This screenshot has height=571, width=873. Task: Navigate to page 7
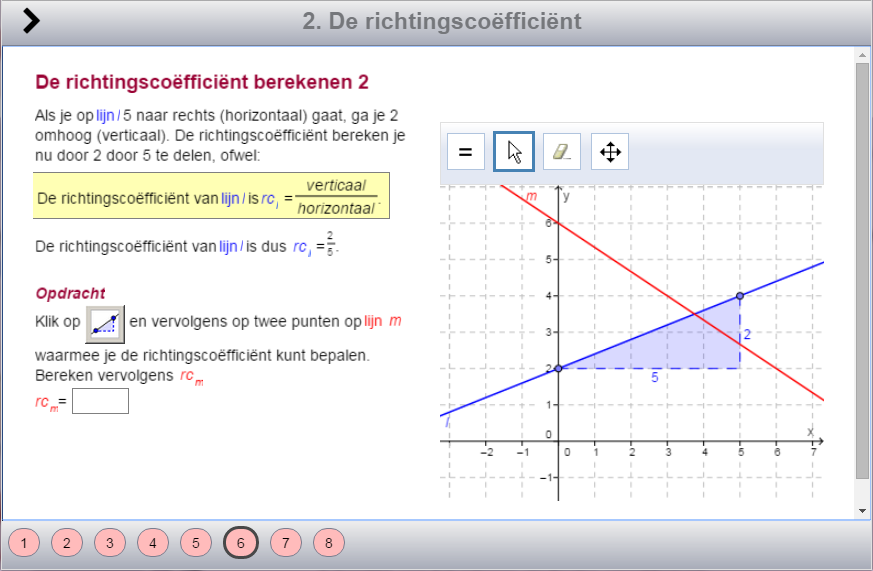tap(285, 543)
